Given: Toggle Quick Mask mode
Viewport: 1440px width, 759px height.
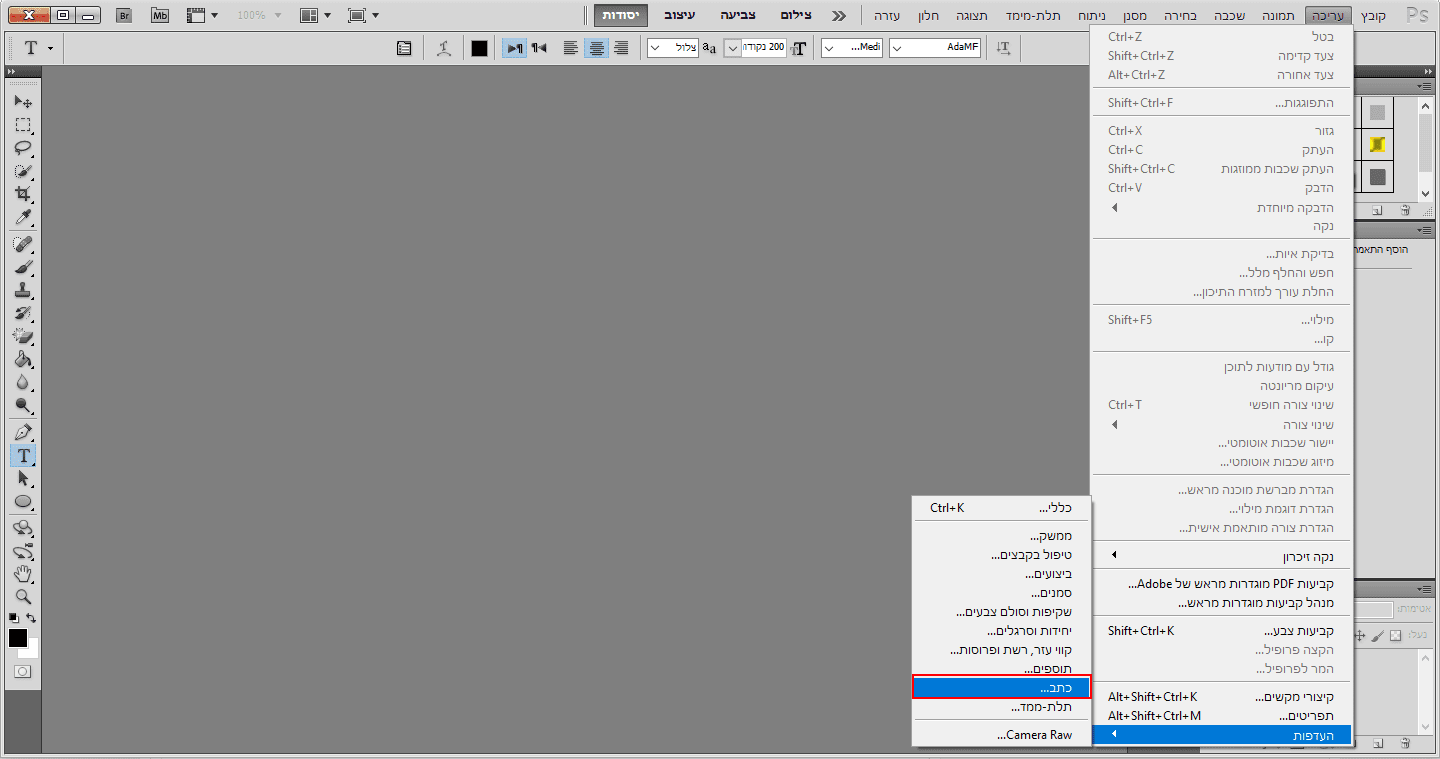Looking at the screenshot, I should [23, 672].
